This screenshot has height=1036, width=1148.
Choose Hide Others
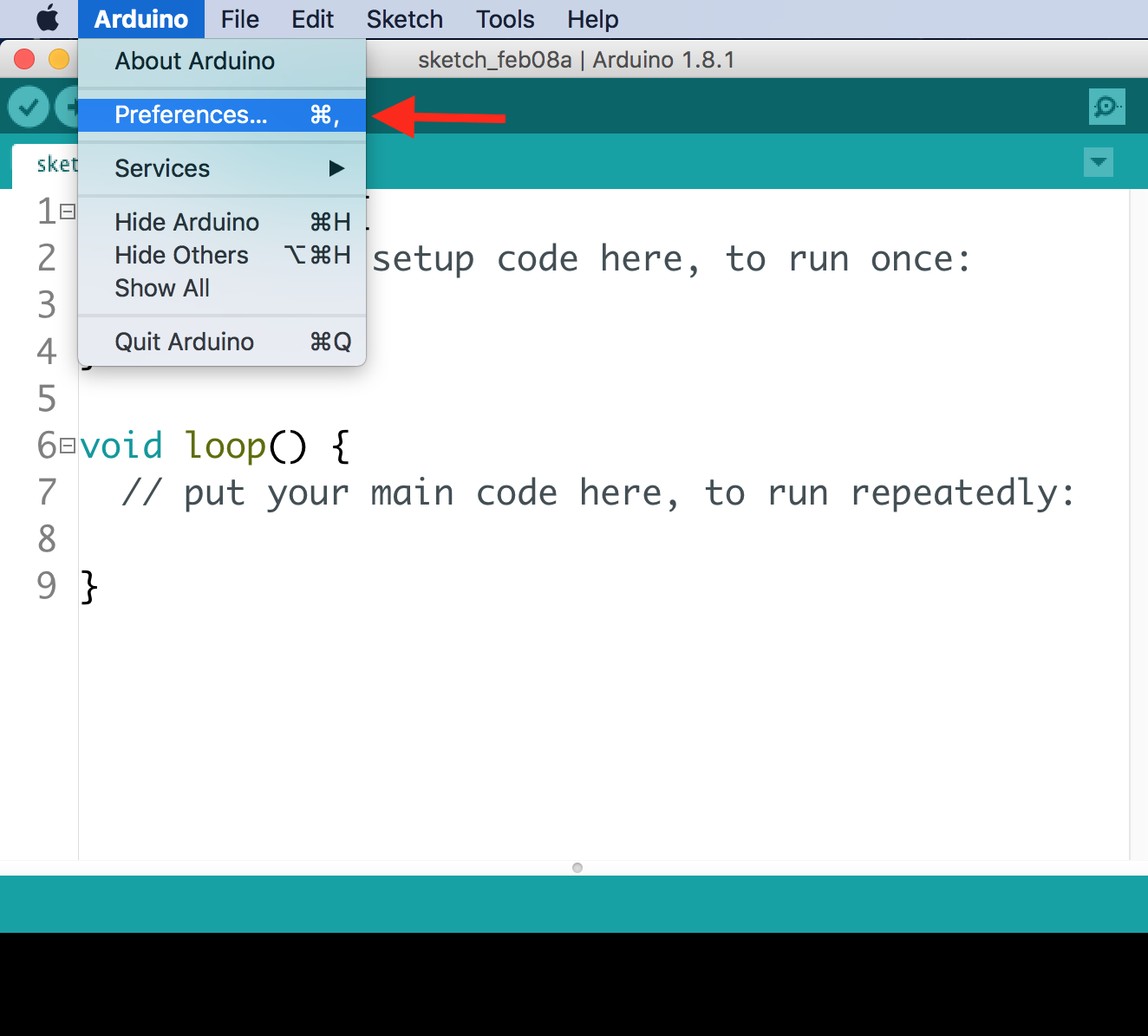222,255
